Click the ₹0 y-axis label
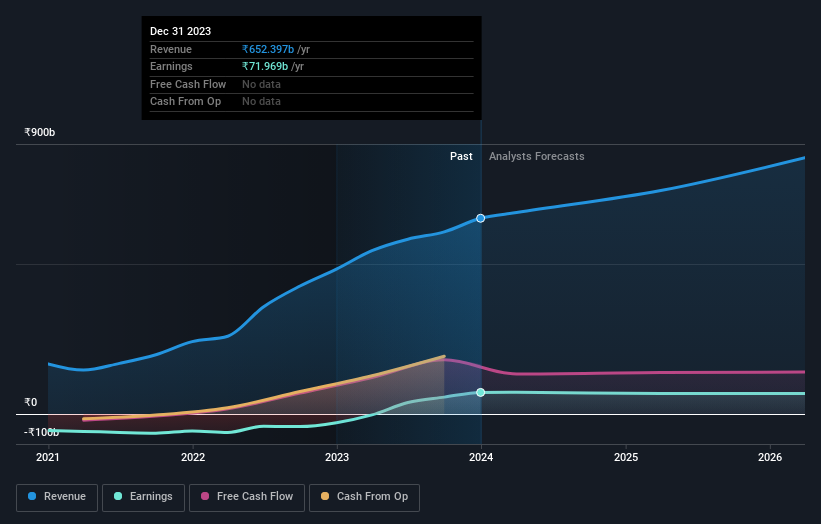 (x=31, y=402)
